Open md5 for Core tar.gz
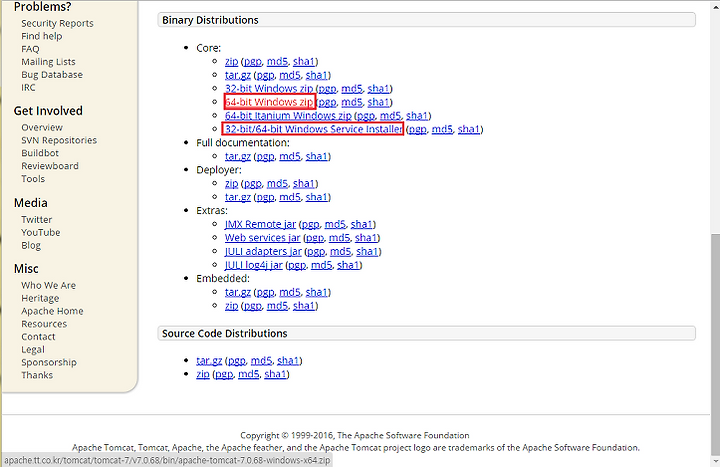 click(290, 75)
